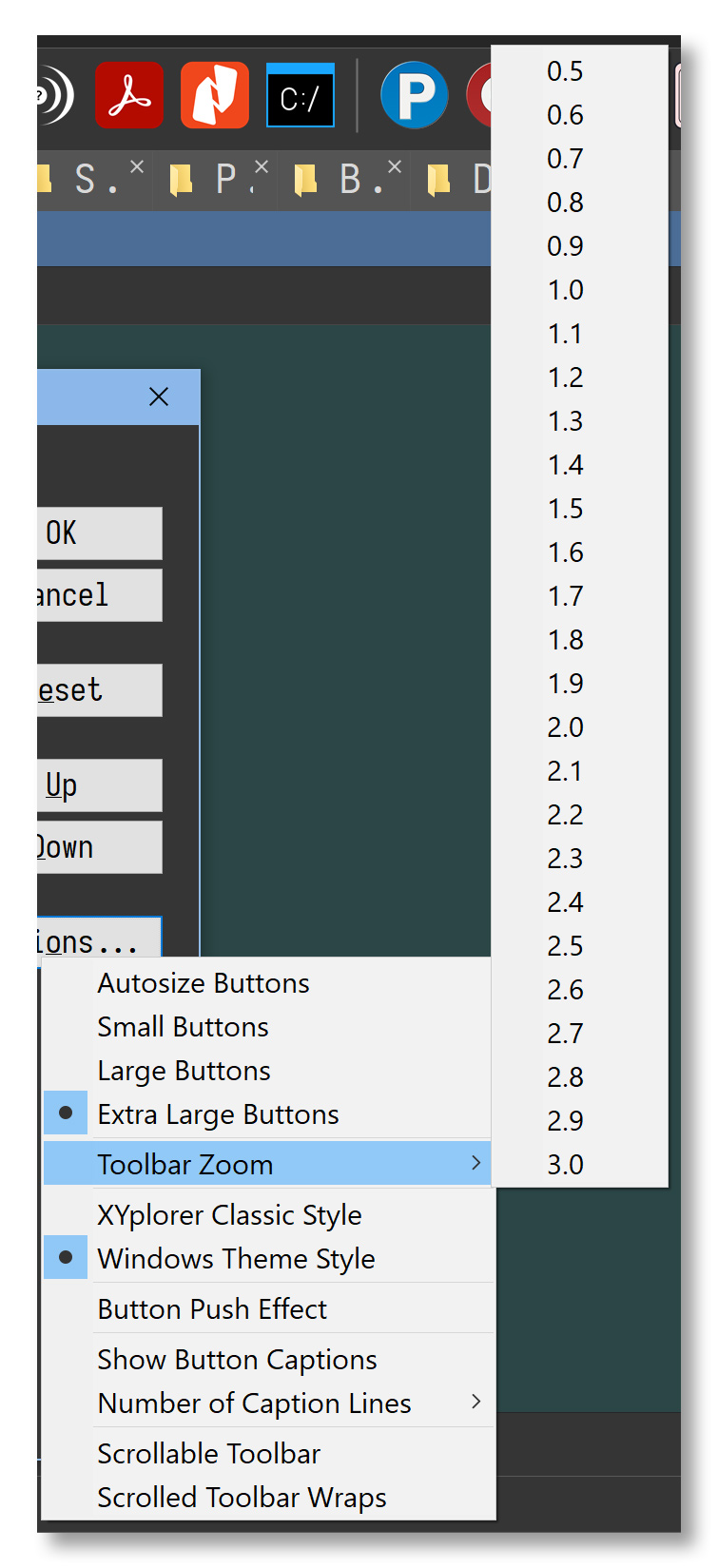Click the blue P circle icon
Screen dimensions: 718x1568
(415, 96)
